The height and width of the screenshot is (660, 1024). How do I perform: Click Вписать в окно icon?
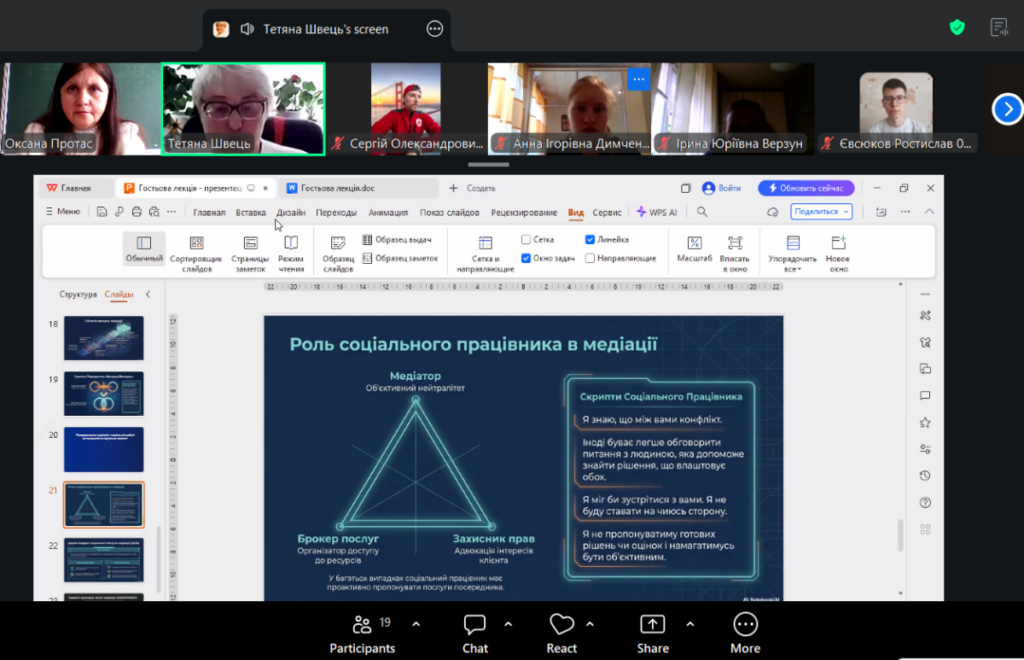(734, 243)
